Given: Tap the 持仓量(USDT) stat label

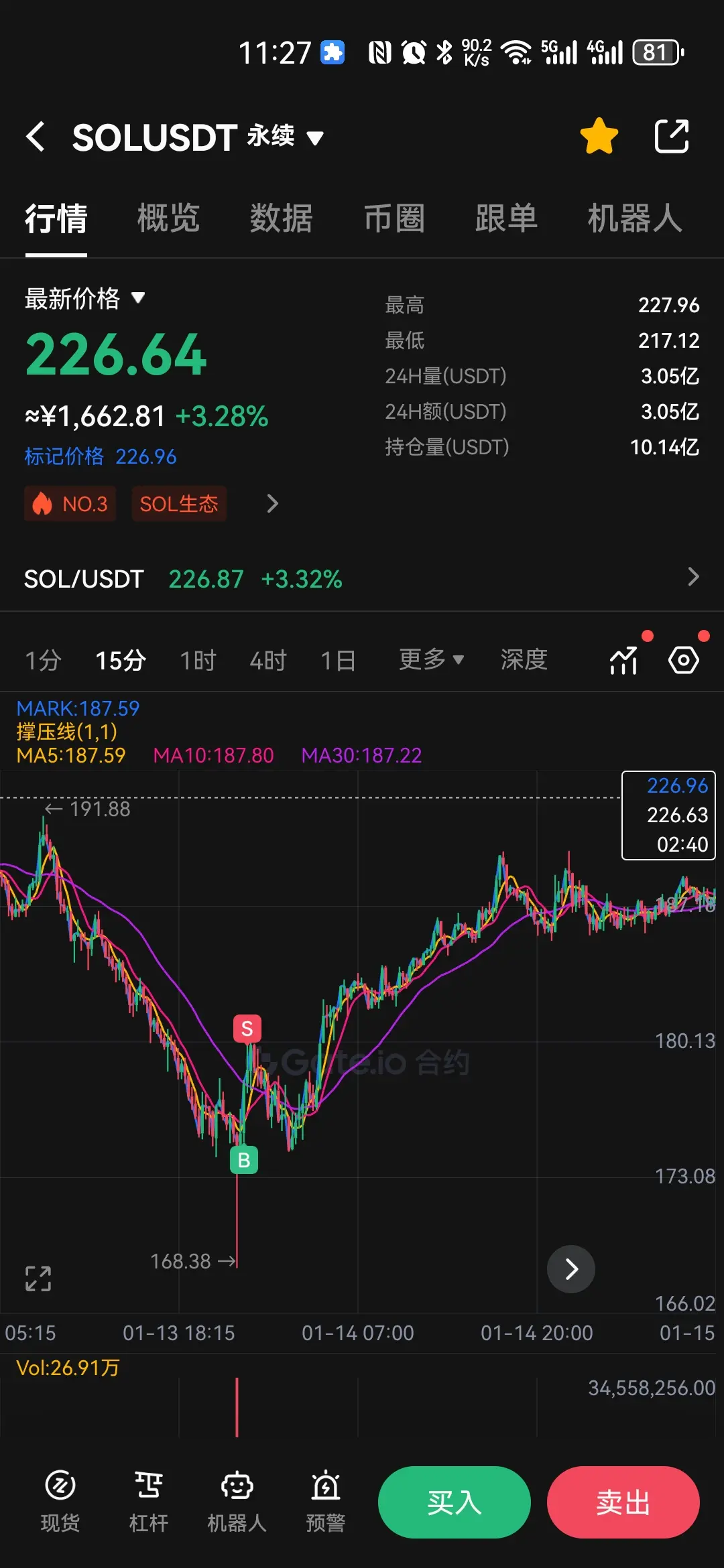Looking at the screenshot, I should click(x=447, y=447).
